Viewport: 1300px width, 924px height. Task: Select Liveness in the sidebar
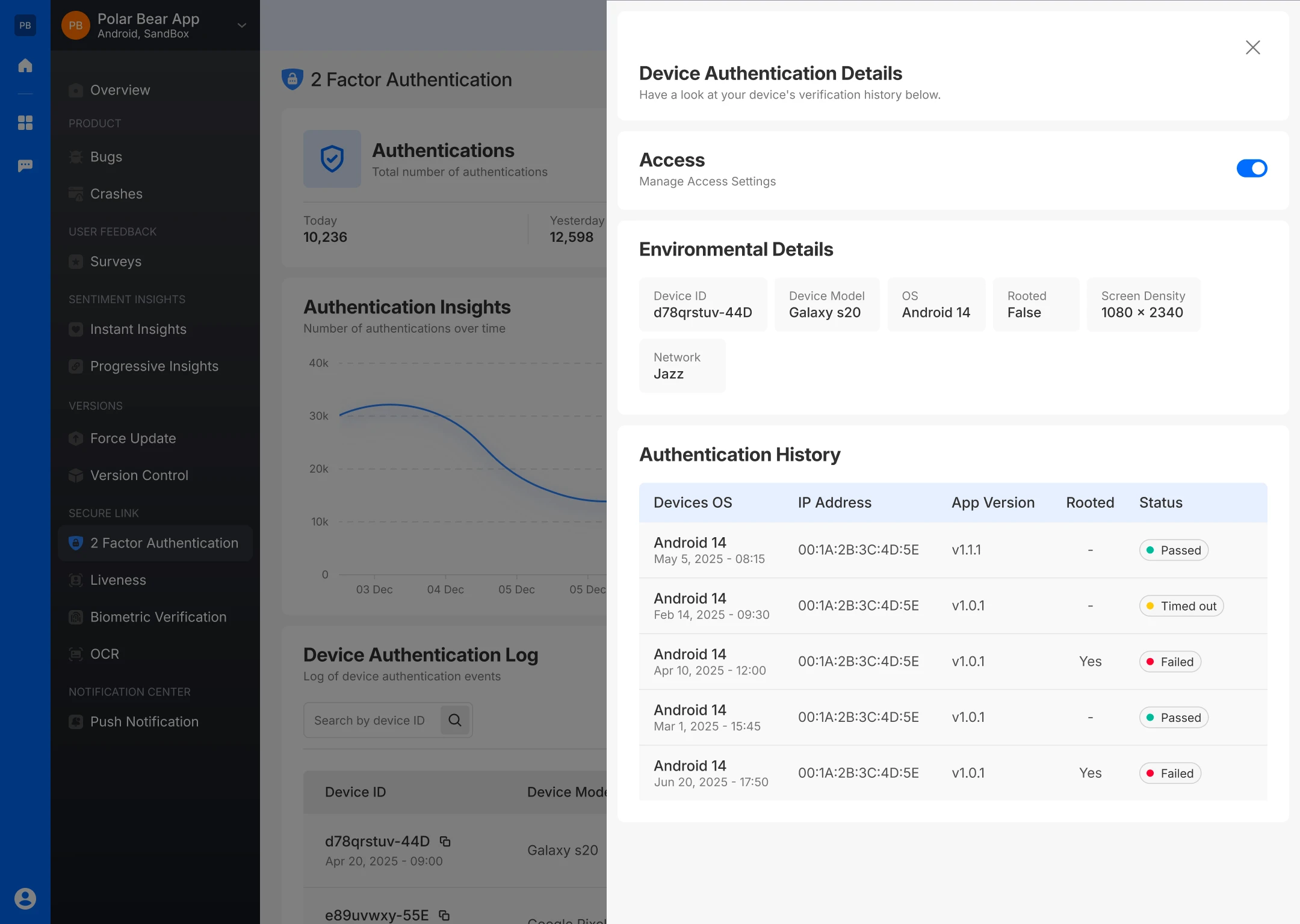(118, 580)
